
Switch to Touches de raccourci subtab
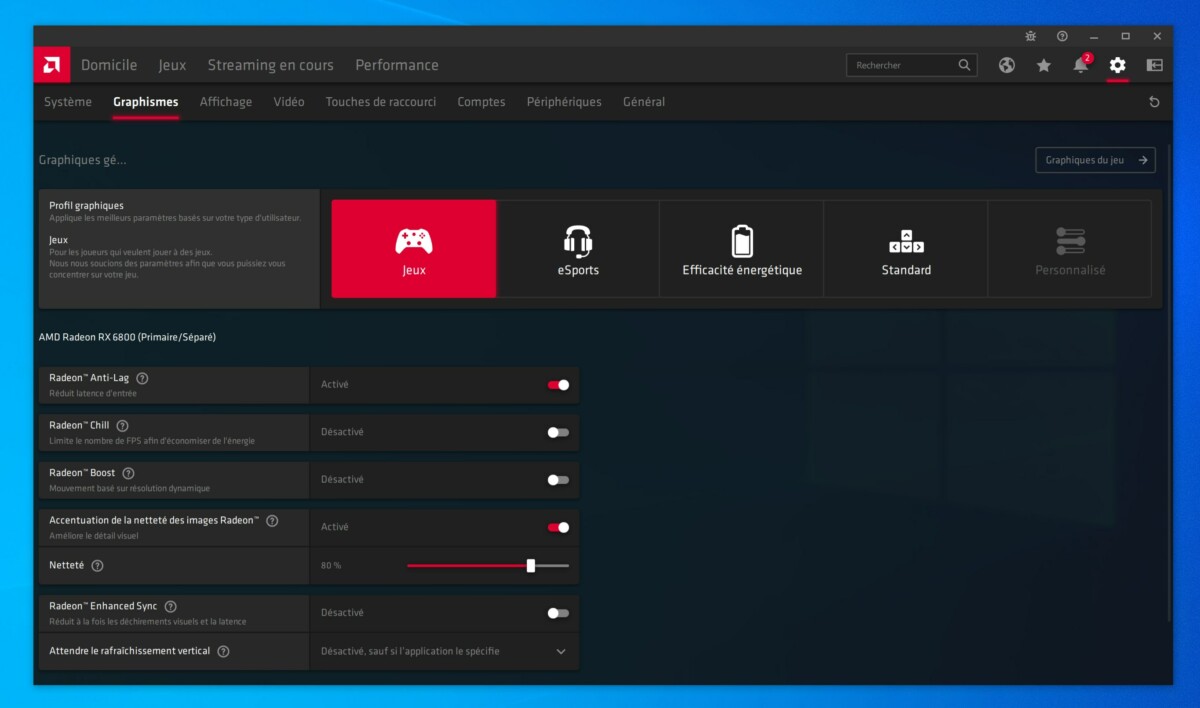coord(381,102)
